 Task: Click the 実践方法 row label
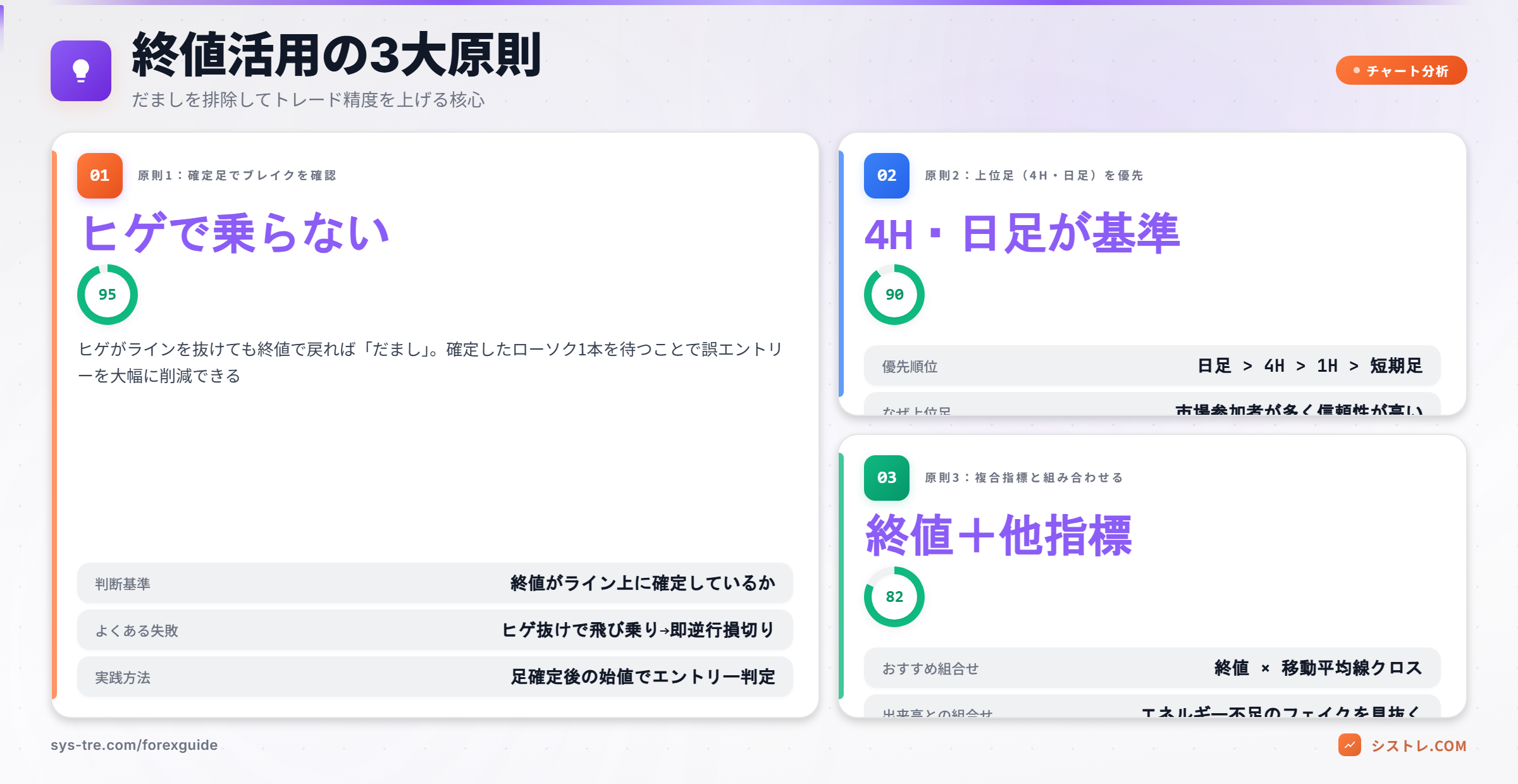[123, 677]
